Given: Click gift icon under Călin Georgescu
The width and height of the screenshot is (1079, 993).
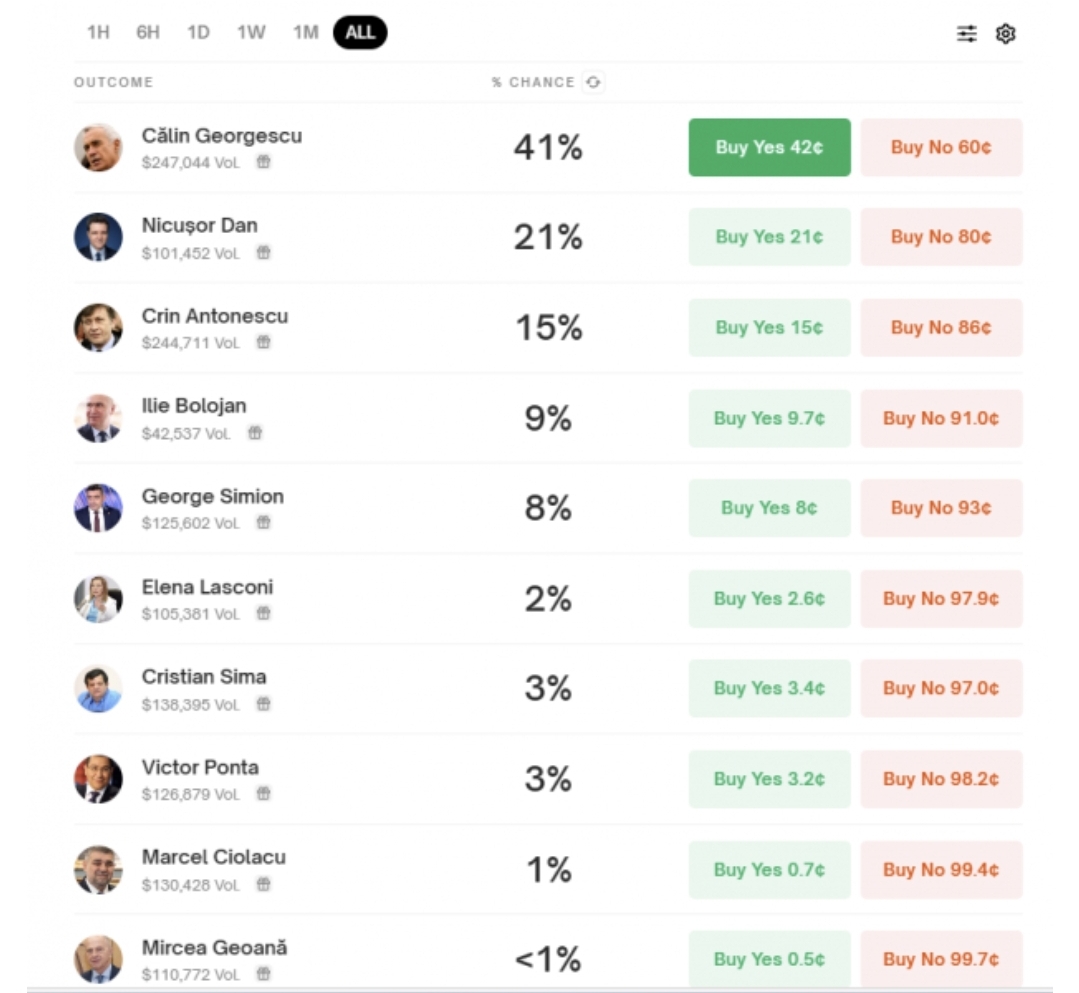Looking at the screenshot, I should (x=263, y=162).
